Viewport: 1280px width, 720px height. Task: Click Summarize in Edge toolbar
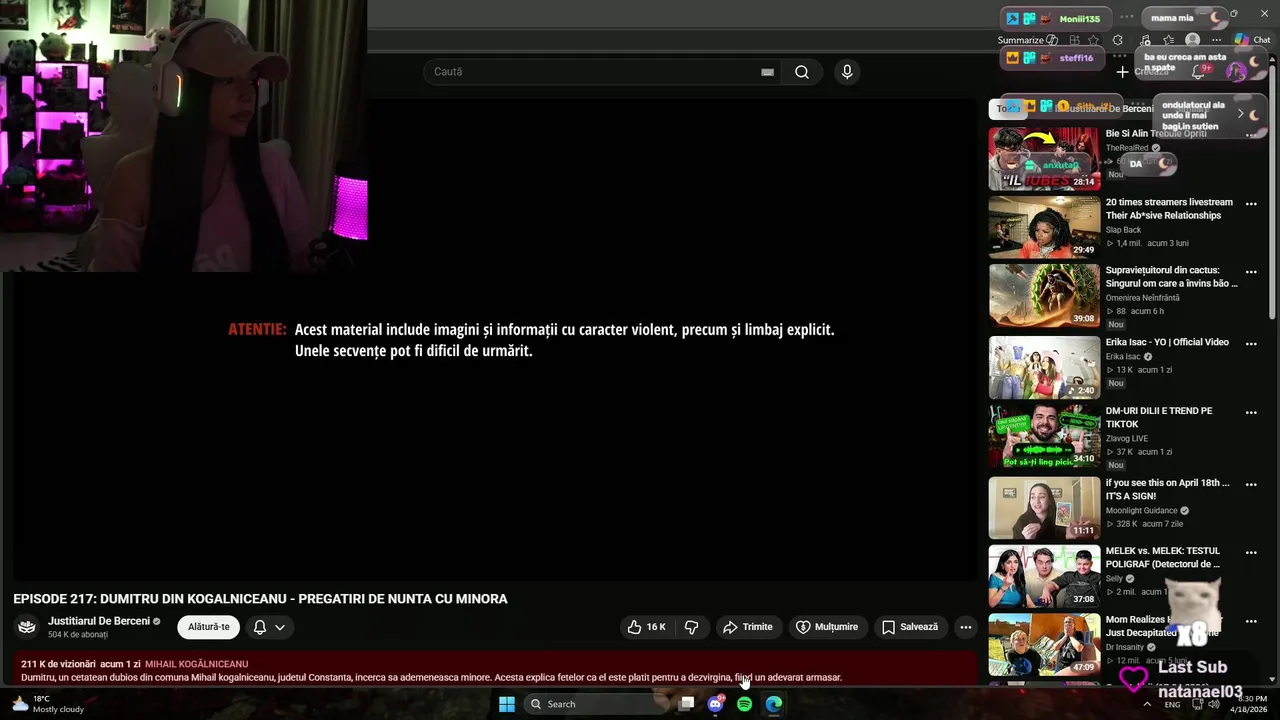[1027, 40]
